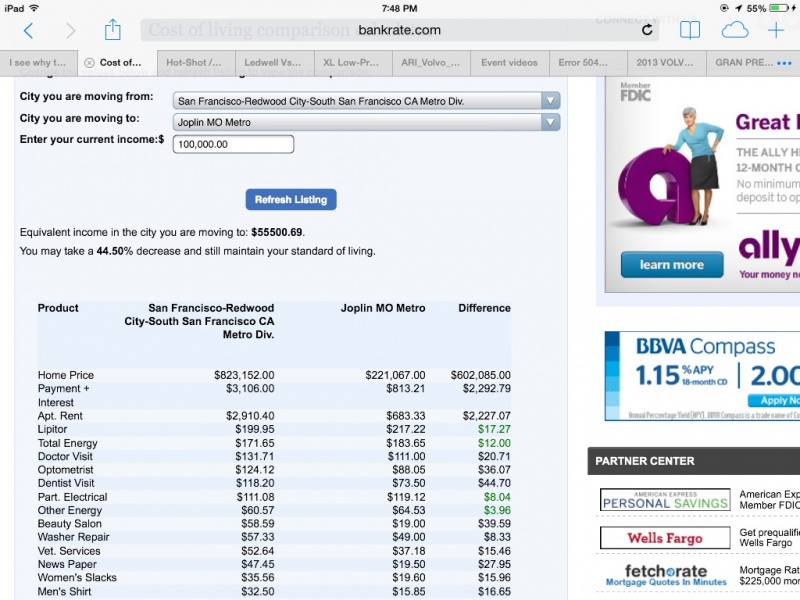The image size is (800, 600).
Task: Switch to the ARI_Volvo tab
Action: click(431, 63)
